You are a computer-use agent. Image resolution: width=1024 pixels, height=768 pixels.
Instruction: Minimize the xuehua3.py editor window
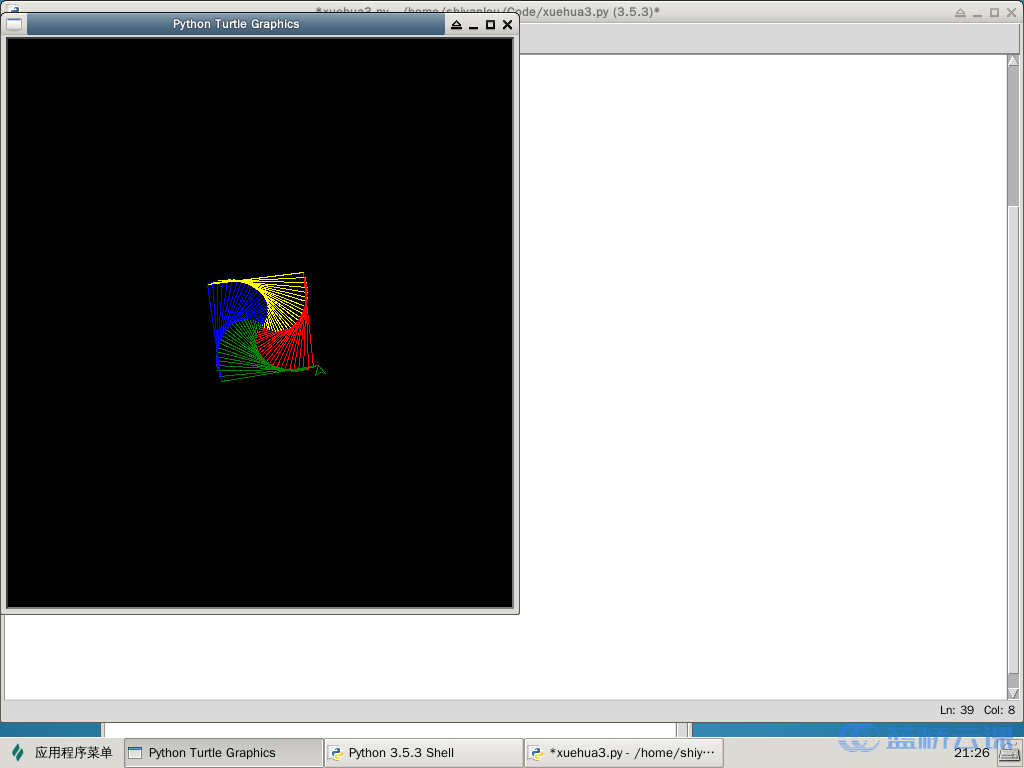point(977,13)
